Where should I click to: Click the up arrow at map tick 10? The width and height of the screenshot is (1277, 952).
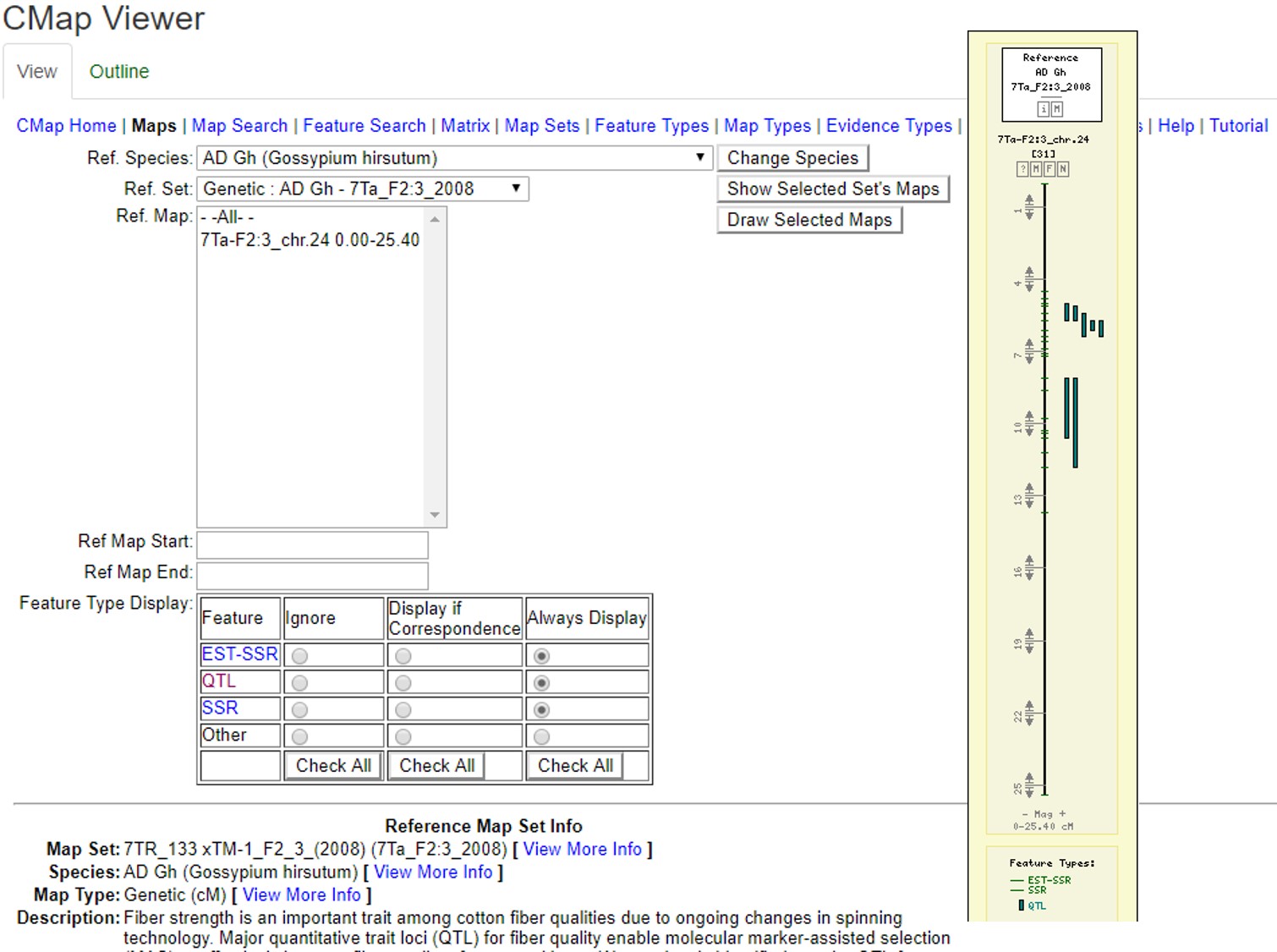(x=1029, y=417)
